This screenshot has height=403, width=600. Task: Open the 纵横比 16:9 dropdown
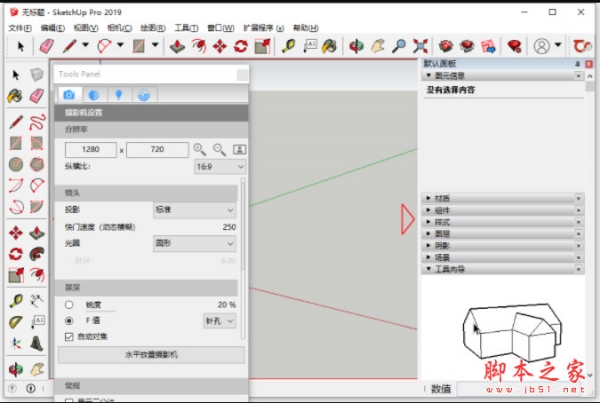[x=220, y=167]
